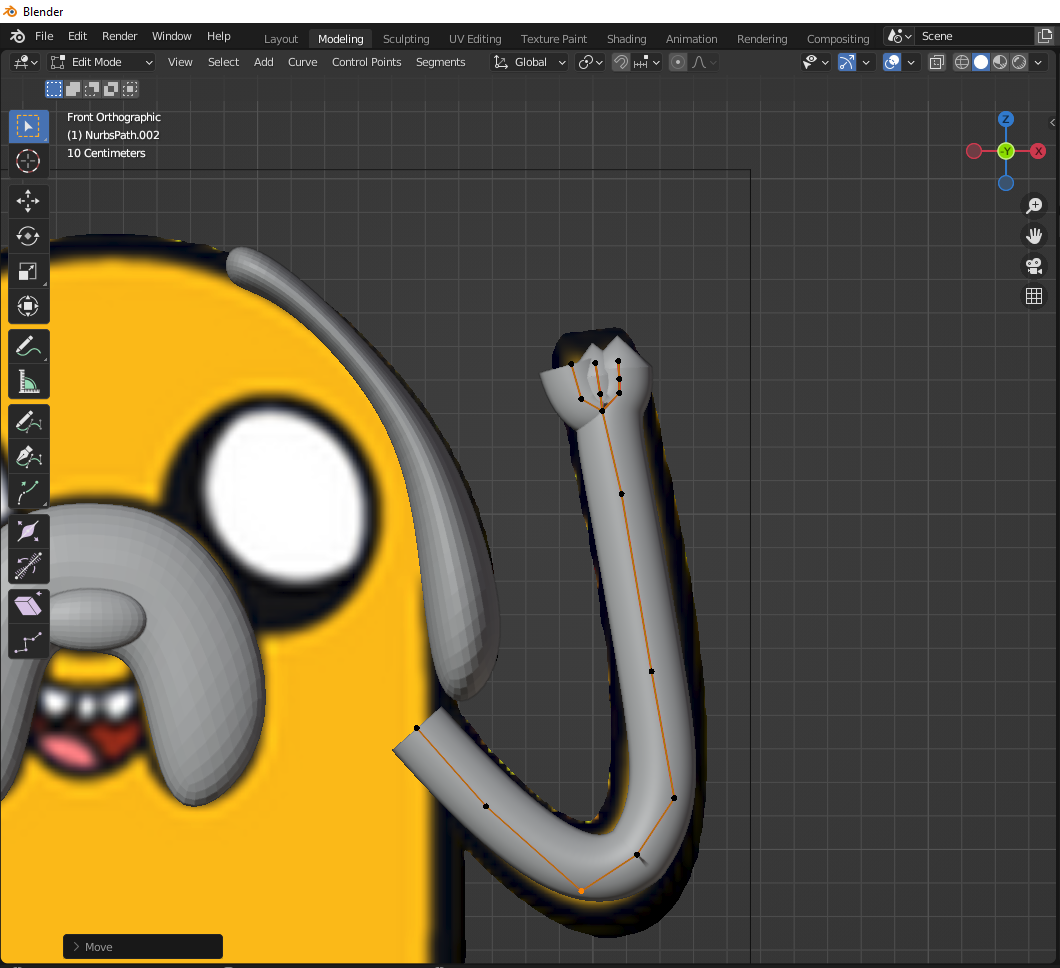Click the green Y axis gizmo
Viewport: 1060px width, 968px height.
[1006, 151]
